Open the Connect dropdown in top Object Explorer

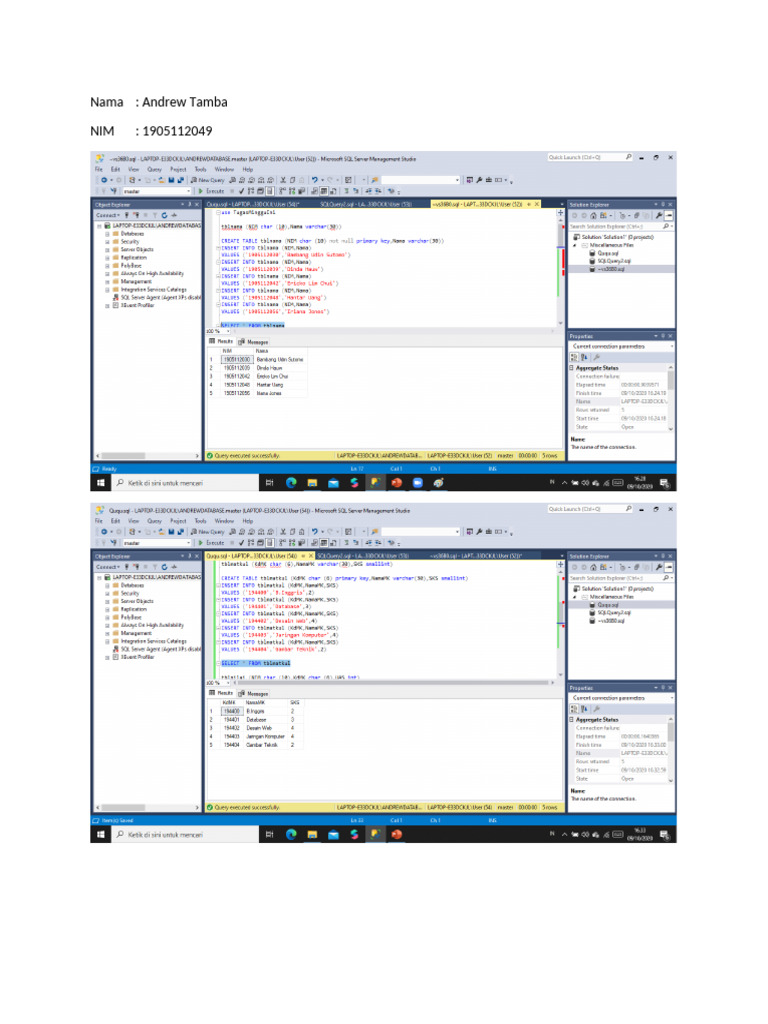(x=108, y=216)
